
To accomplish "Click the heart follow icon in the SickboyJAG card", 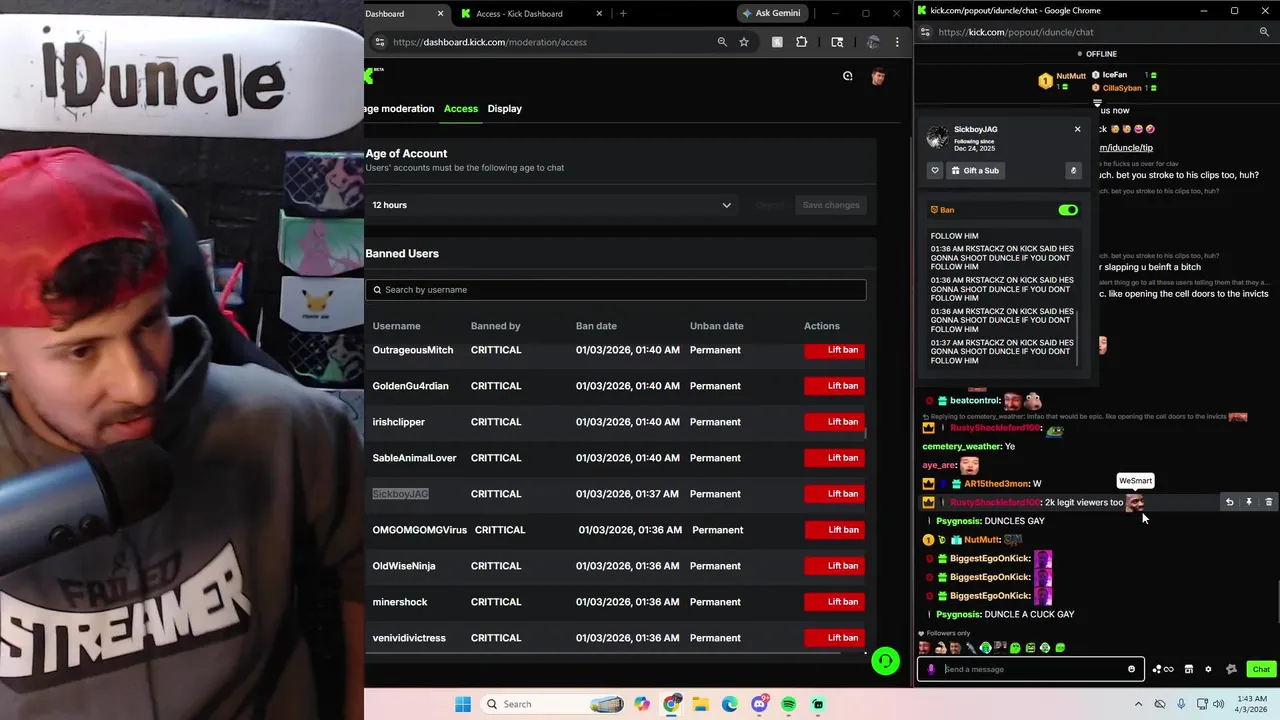I will [x=935, y=170].
